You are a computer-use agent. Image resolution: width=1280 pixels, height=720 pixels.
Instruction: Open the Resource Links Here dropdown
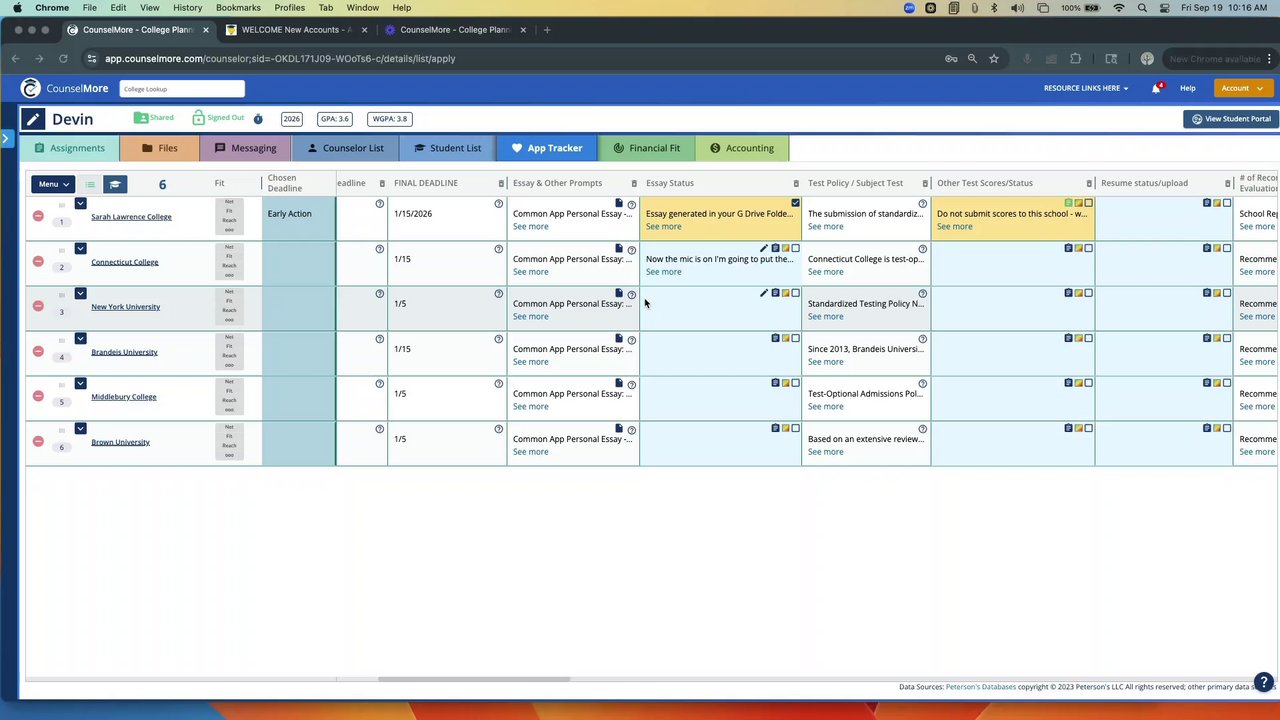coord(1086,88)
